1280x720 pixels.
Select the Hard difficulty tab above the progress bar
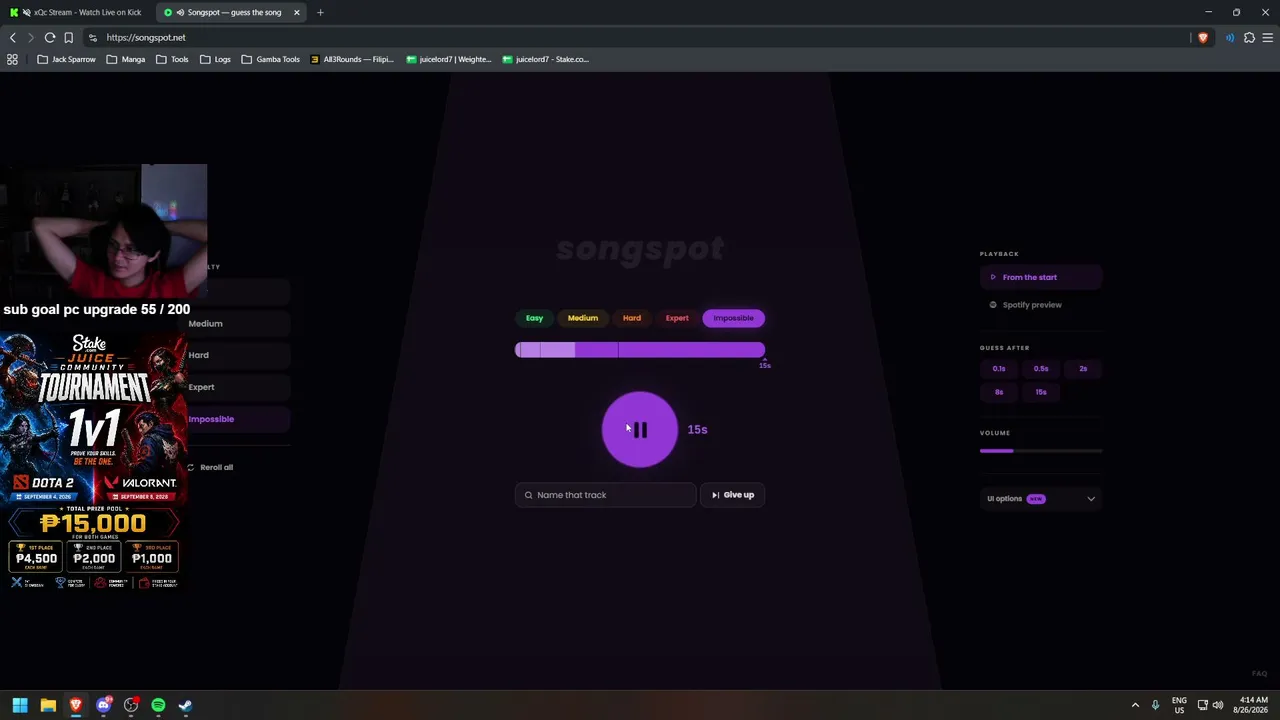coord(632,318)
